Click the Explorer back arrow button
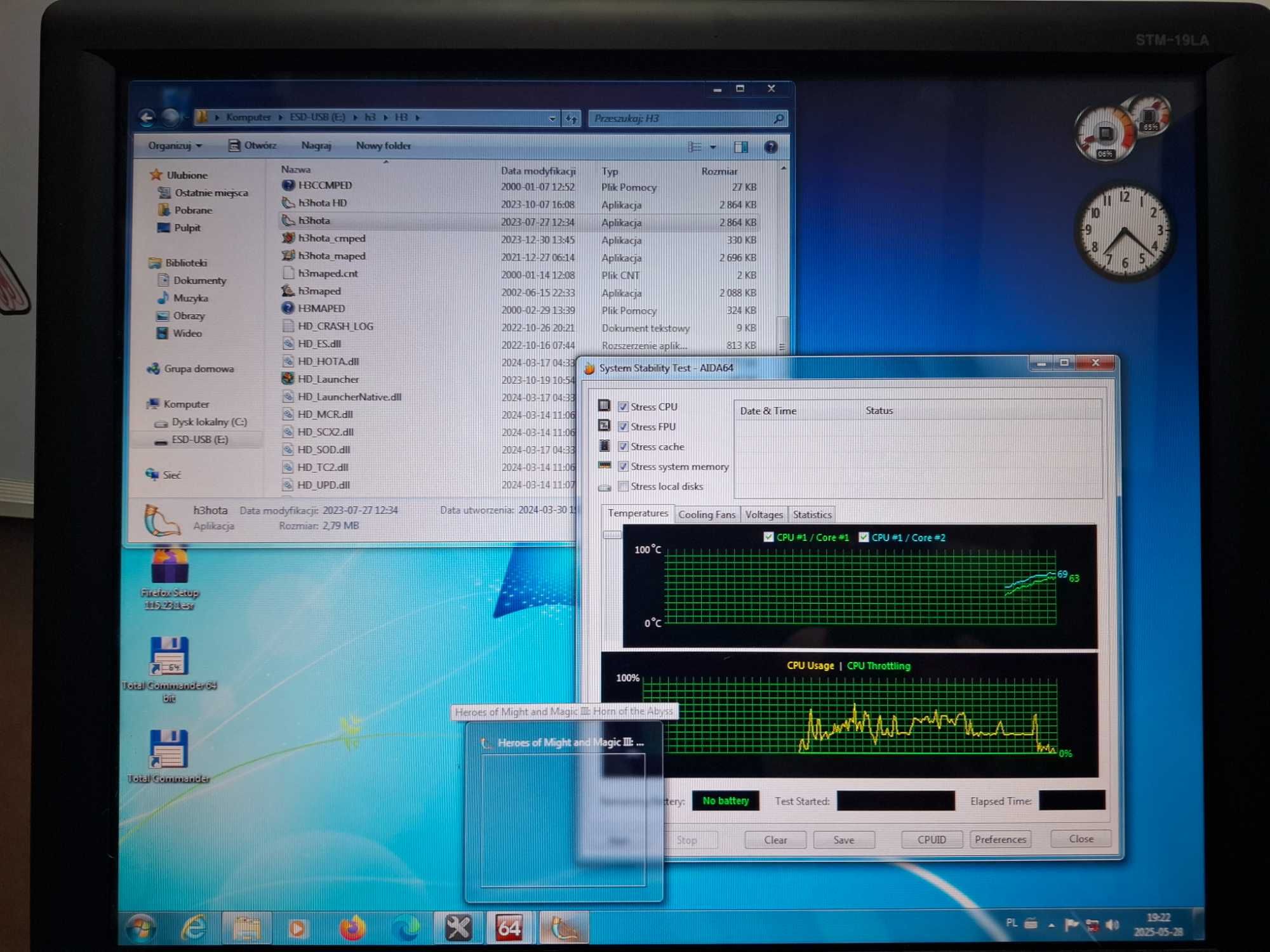The height and width of the screenshot is (952, 1270). [x=147, y=117]
